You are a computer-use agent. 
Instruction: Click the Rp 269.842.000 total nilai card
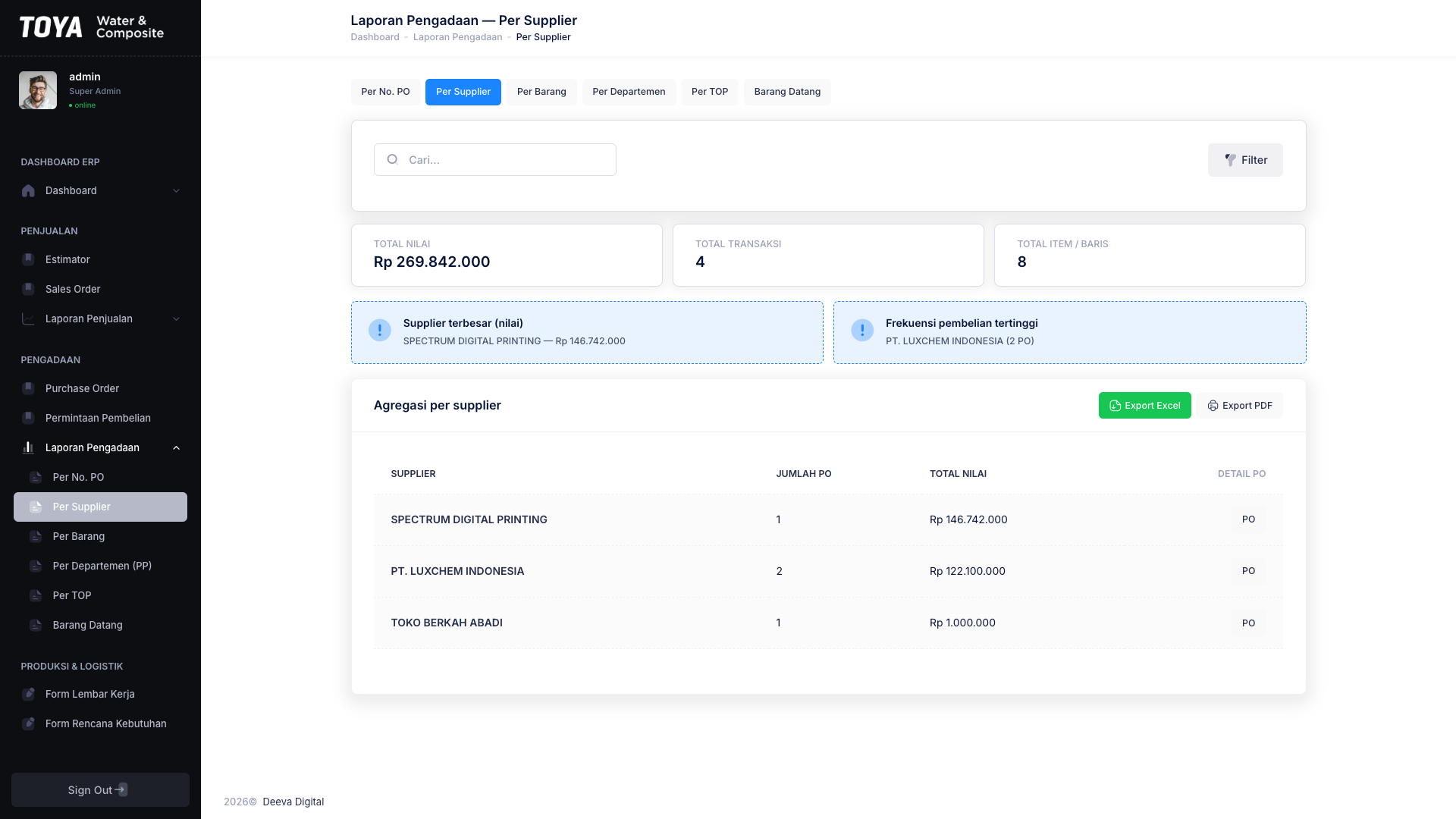pyautogui.click(x=507, y=255)
